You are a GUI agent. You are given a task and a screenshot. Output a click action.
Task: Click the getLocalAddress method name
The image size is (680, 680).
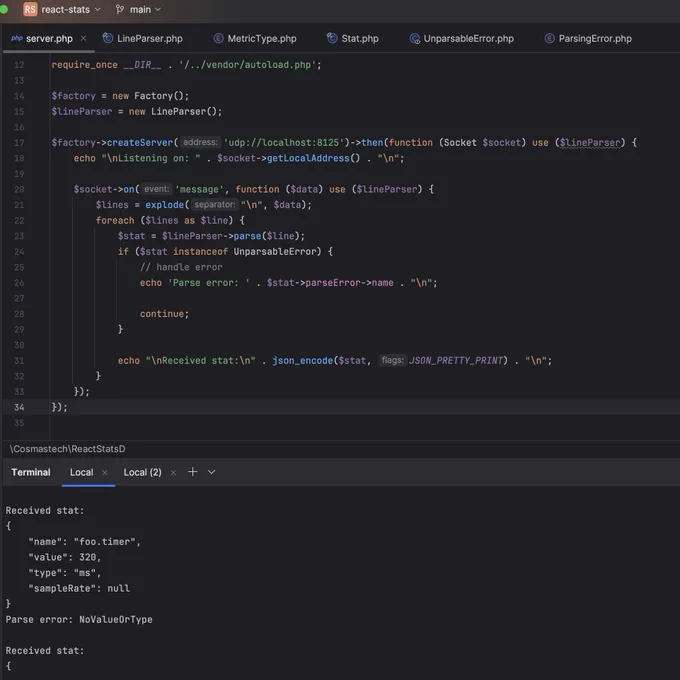[308, 158]
